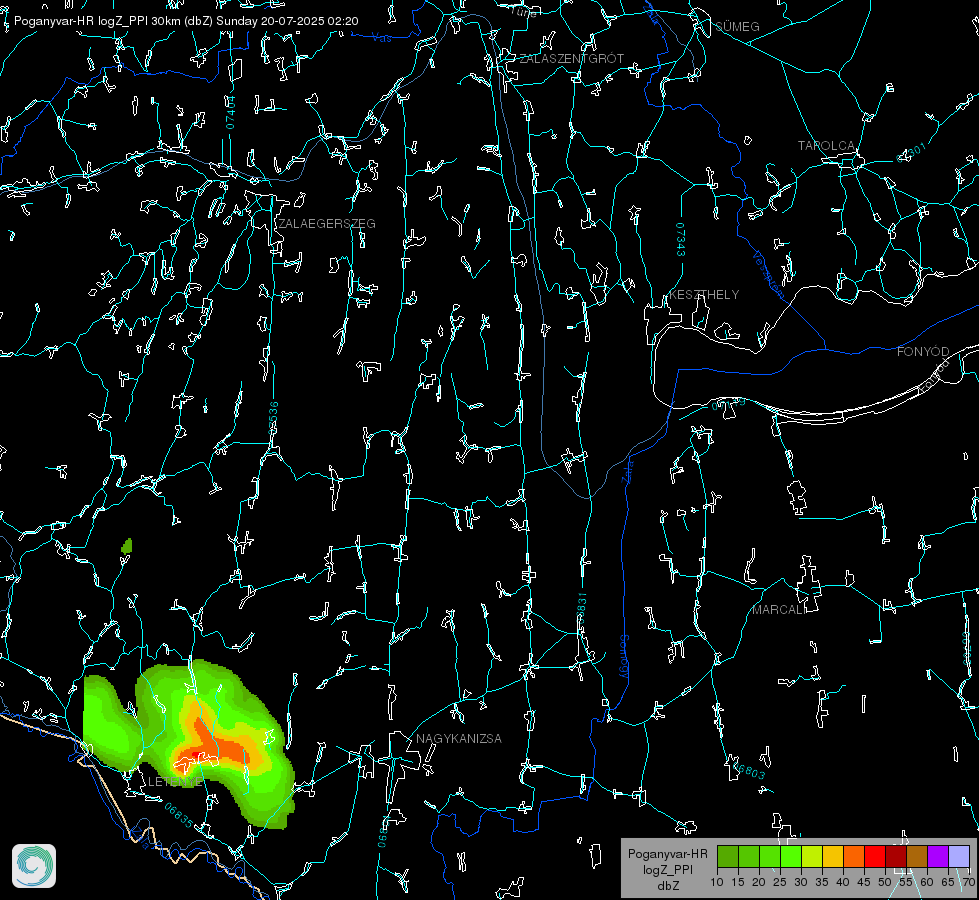The height and width of the screenshot is (900, 979).
Task: Click the SÜMEG city label
Action: pos(737,27)
